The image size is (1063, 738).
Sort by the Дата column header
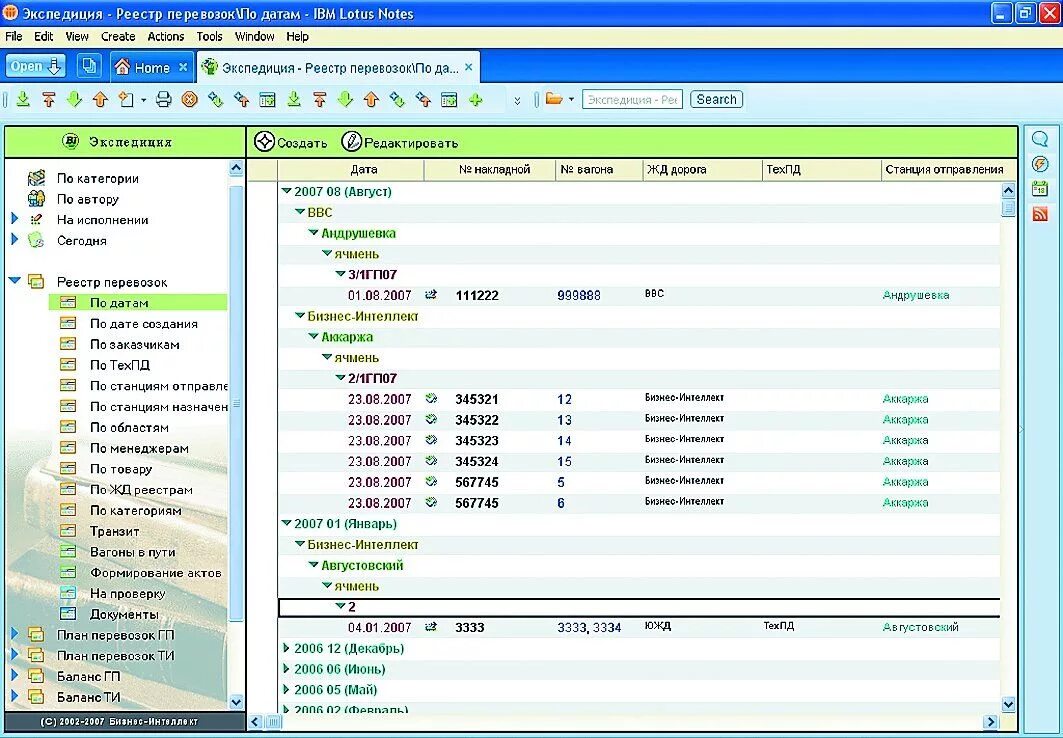point(364,169)
